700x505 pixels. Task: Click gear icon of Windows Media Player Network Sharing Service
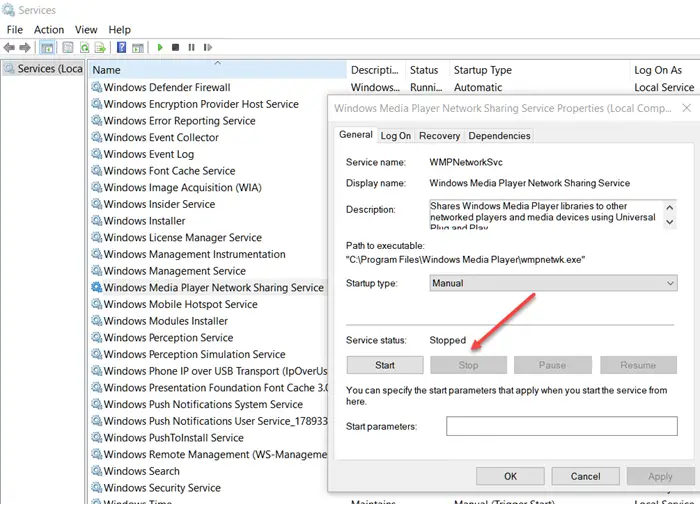click(96, 287)
